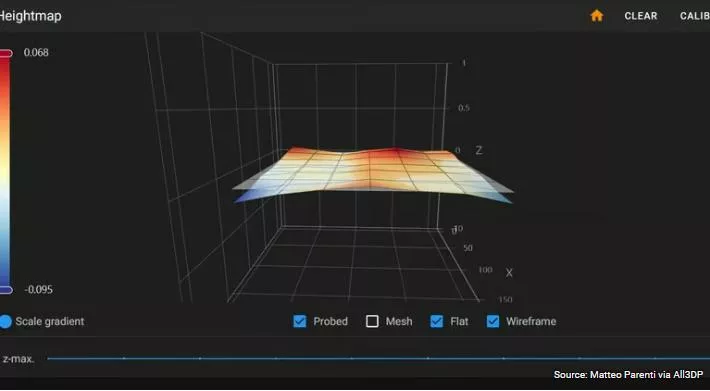Click the Probed label text
Viewport: 710px width, 391px height.
coord(331,321)
